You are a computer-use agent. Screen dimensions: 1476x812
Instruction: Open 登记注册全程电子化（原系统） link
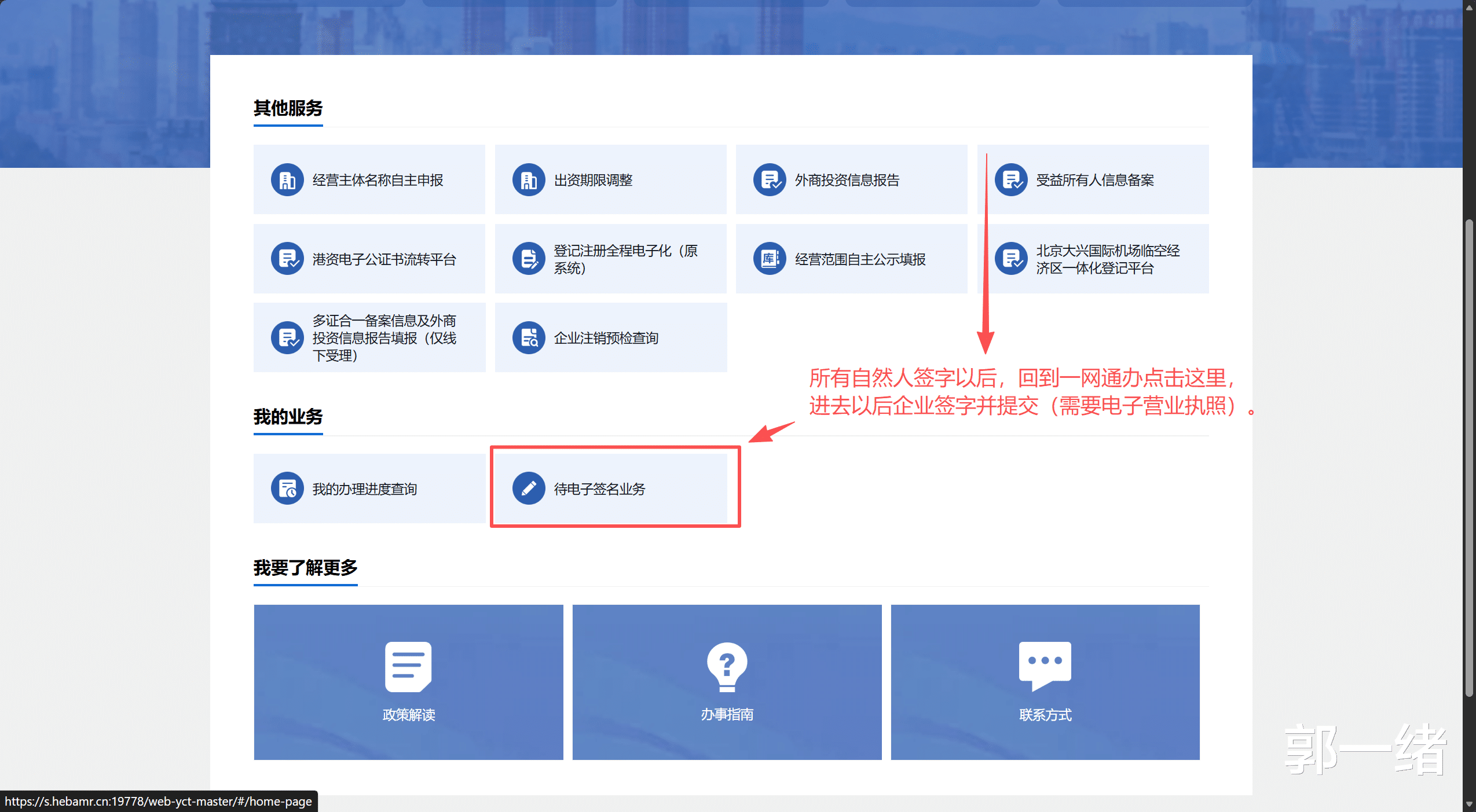(625, 259)
